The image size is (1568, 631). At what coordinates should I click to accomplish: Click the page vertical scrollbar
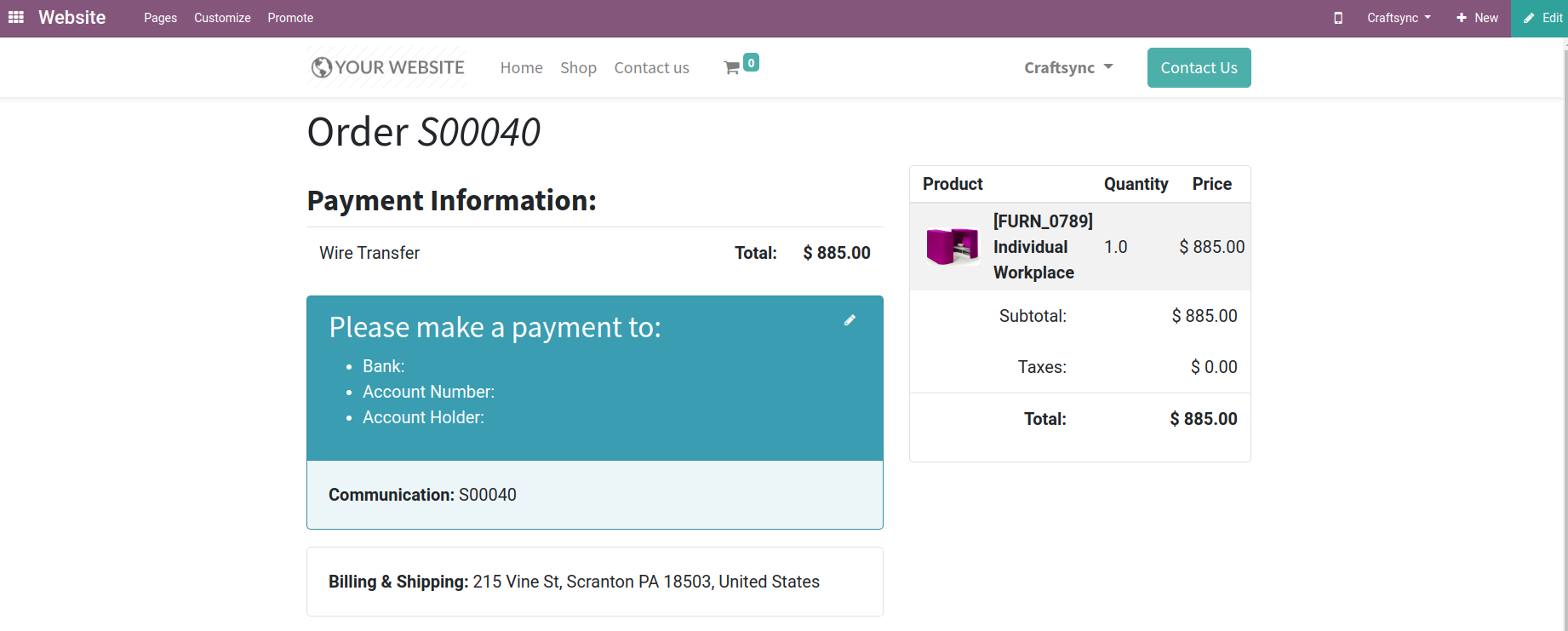(1565, 341)
